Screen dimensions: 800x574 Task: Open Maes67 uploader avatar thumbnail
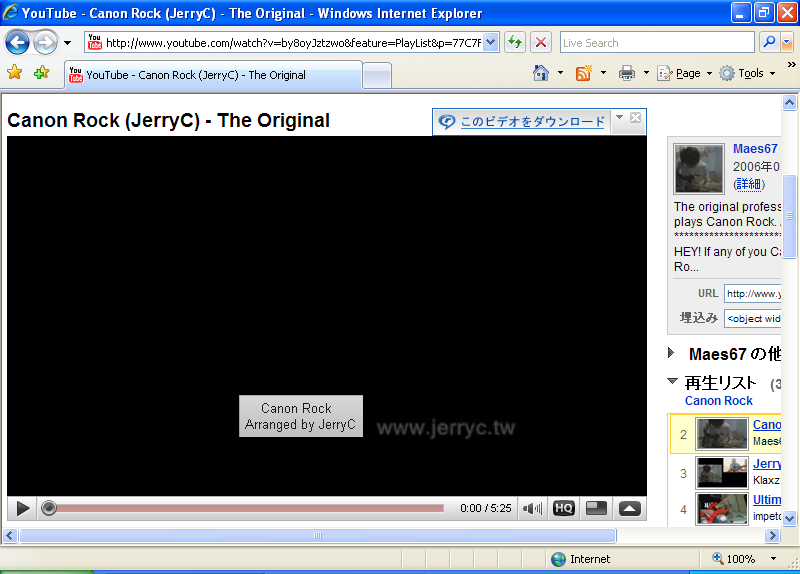tap(698, 169)
